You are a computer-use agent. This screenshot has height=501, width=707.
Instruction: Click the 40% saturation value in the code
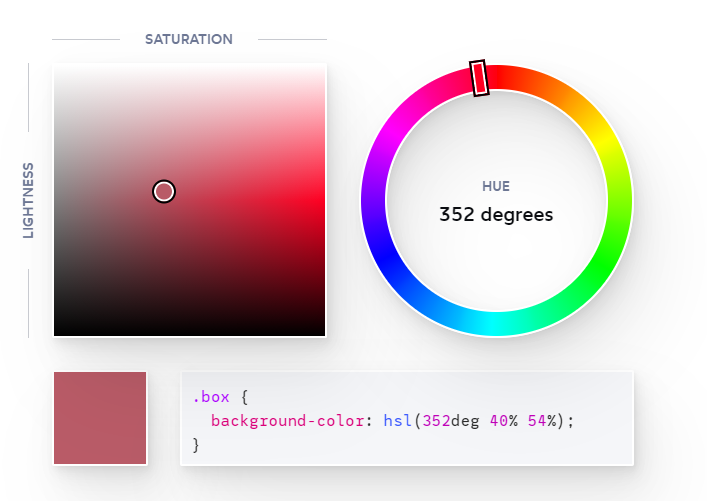504,421
